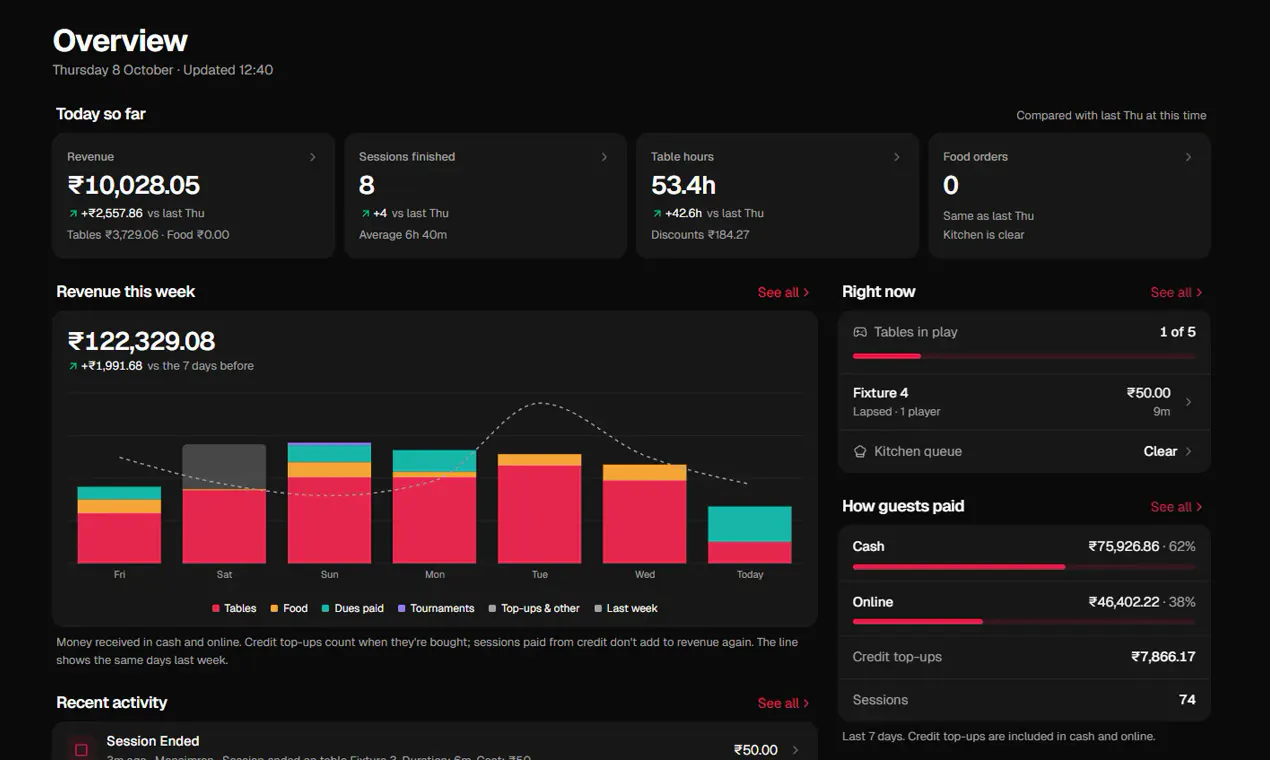Select the Tue bar in revenue chart
Screen dimensions: 1270x760
539,509
